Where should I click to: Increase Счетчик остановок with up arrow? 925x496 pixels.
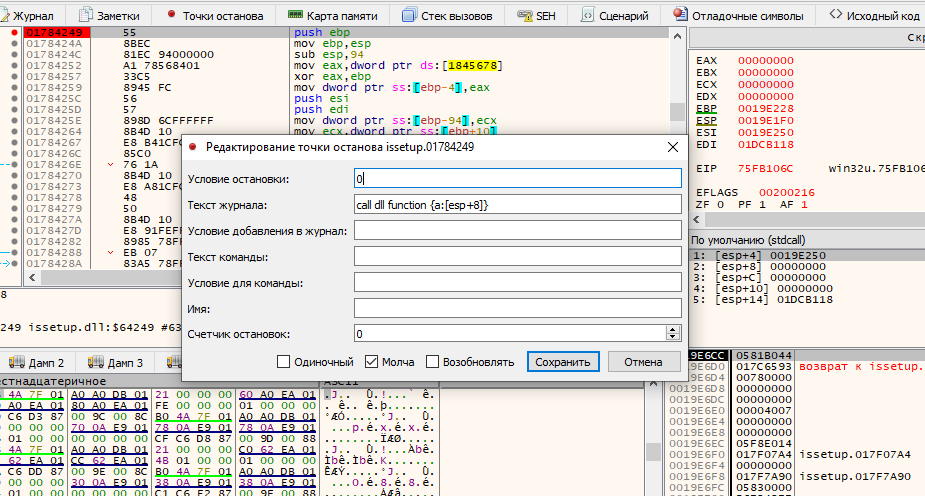(672, 329)
